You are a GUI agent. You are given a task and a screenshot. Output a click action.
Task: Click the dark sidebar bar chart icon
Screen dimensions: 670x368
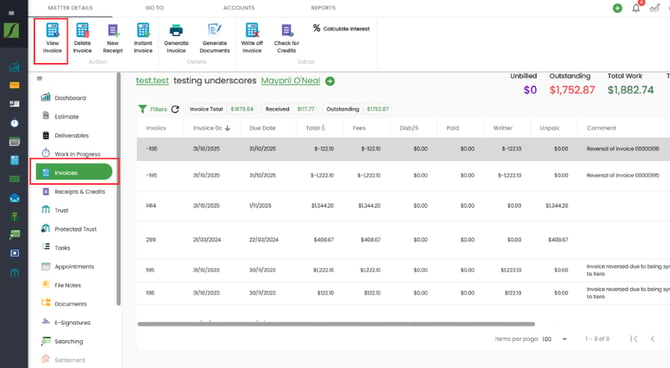pyautogui.click(x=14, y=66)
